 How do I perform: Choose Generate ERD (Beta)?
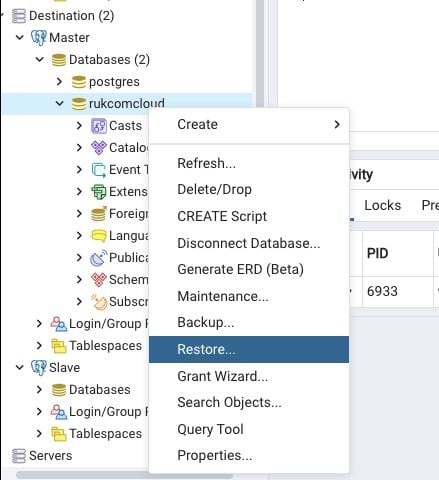pos(249,269)
